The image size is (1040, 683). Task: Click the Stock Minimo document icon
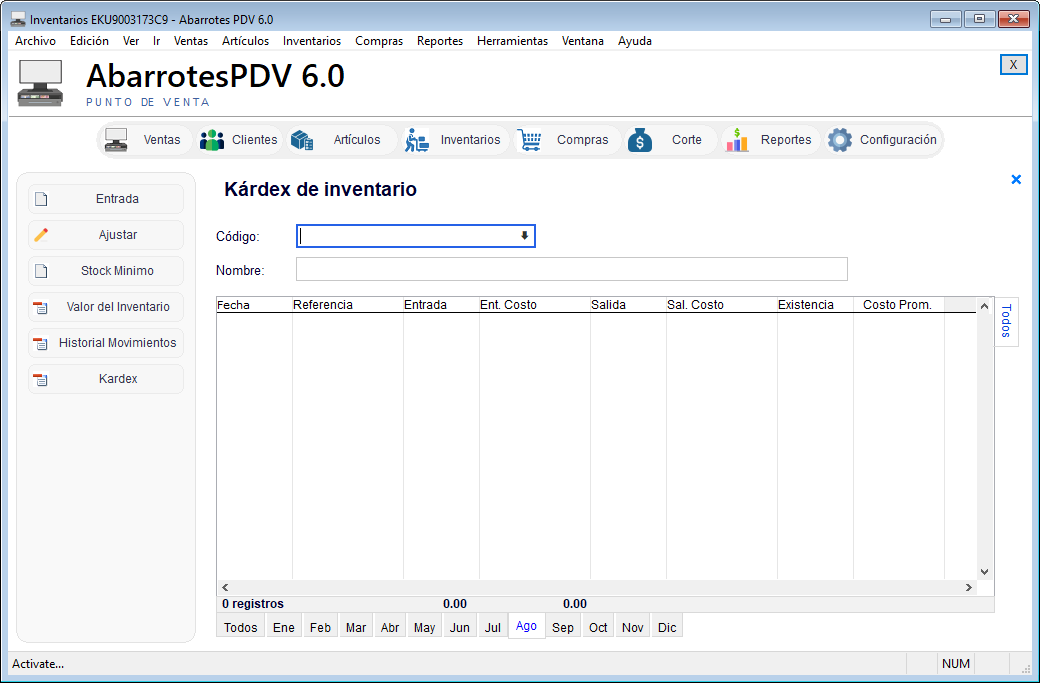click(x=41, y=271)
